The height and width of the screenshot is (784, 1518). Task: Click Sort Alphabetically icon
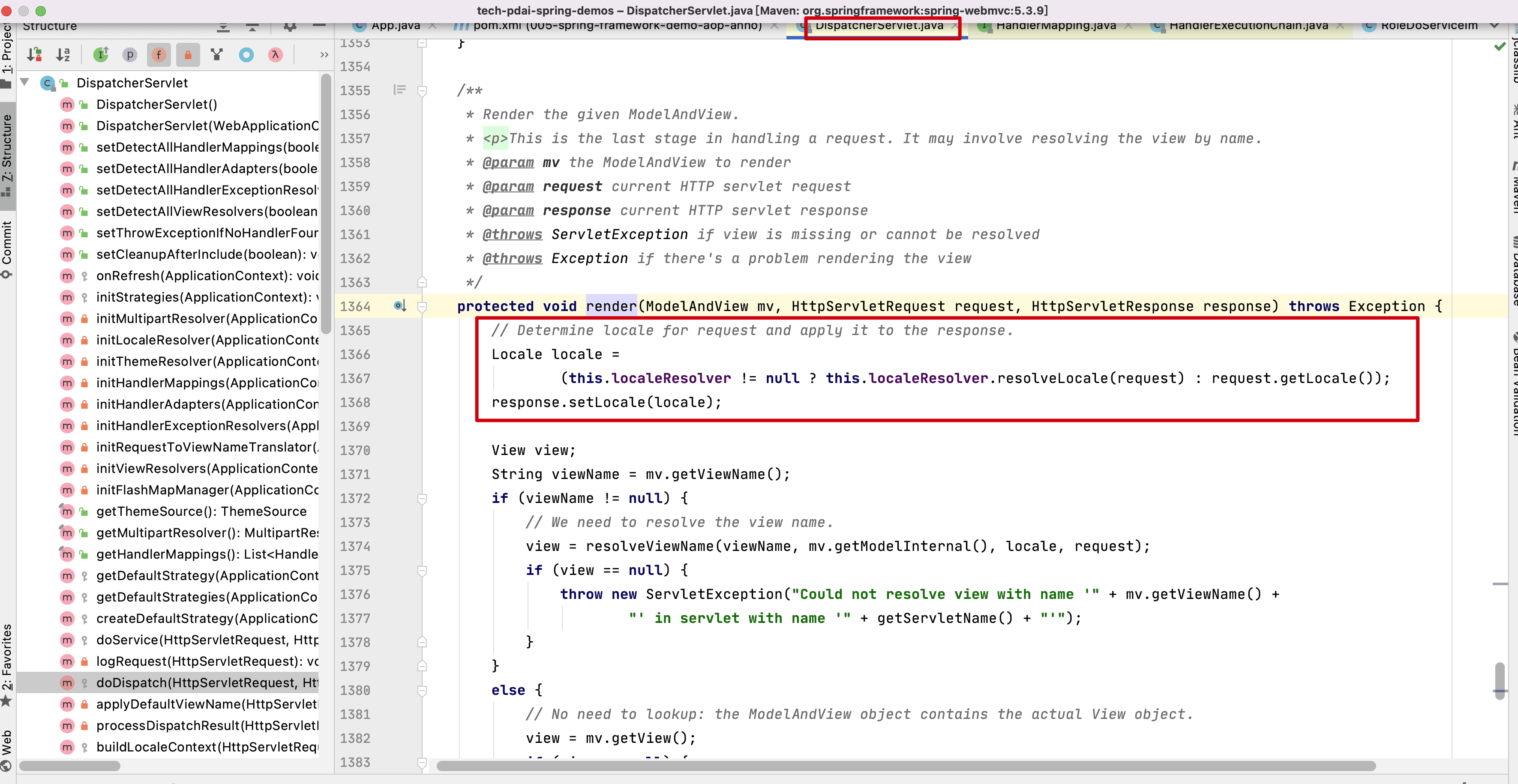click(x=63, y=55)
